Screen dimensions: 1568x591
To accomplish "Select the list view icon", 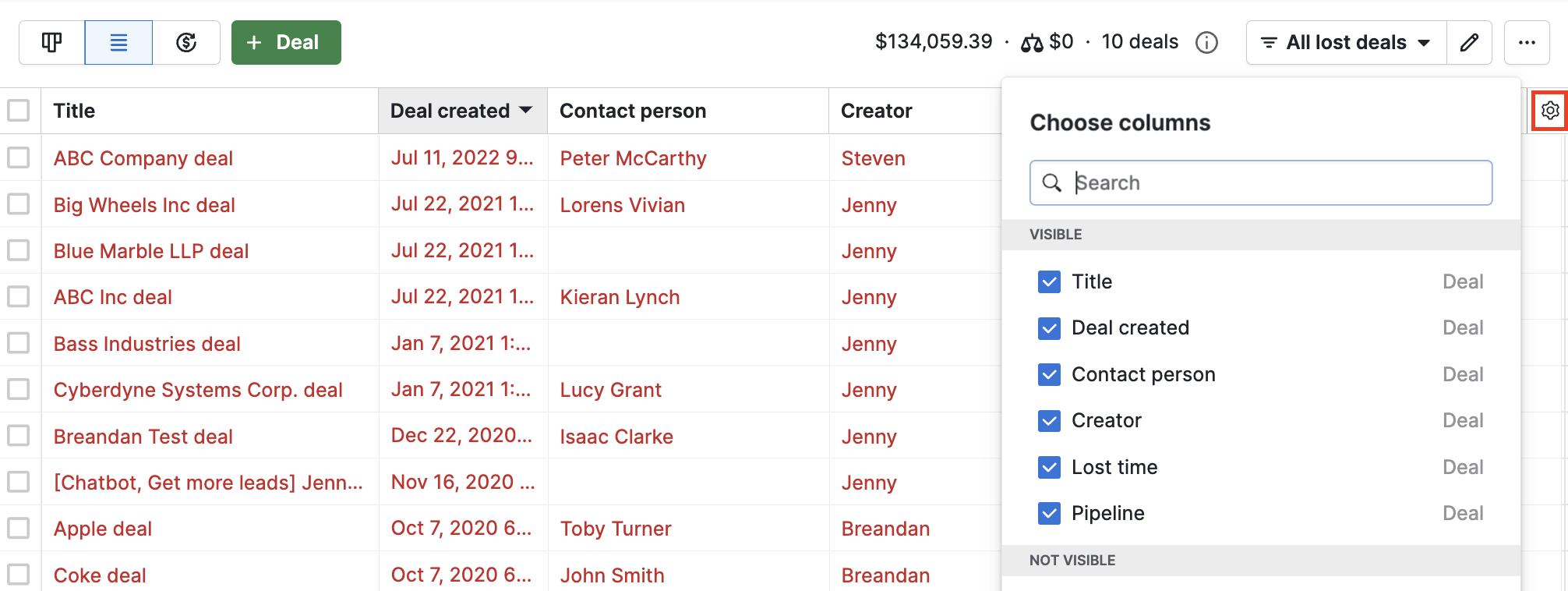I will tap(118, 42).
